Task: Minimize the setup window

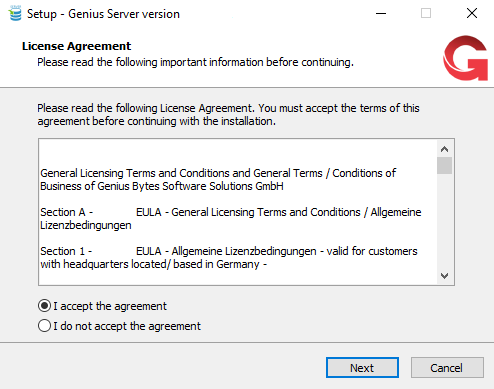Action: tap(381, 14)
